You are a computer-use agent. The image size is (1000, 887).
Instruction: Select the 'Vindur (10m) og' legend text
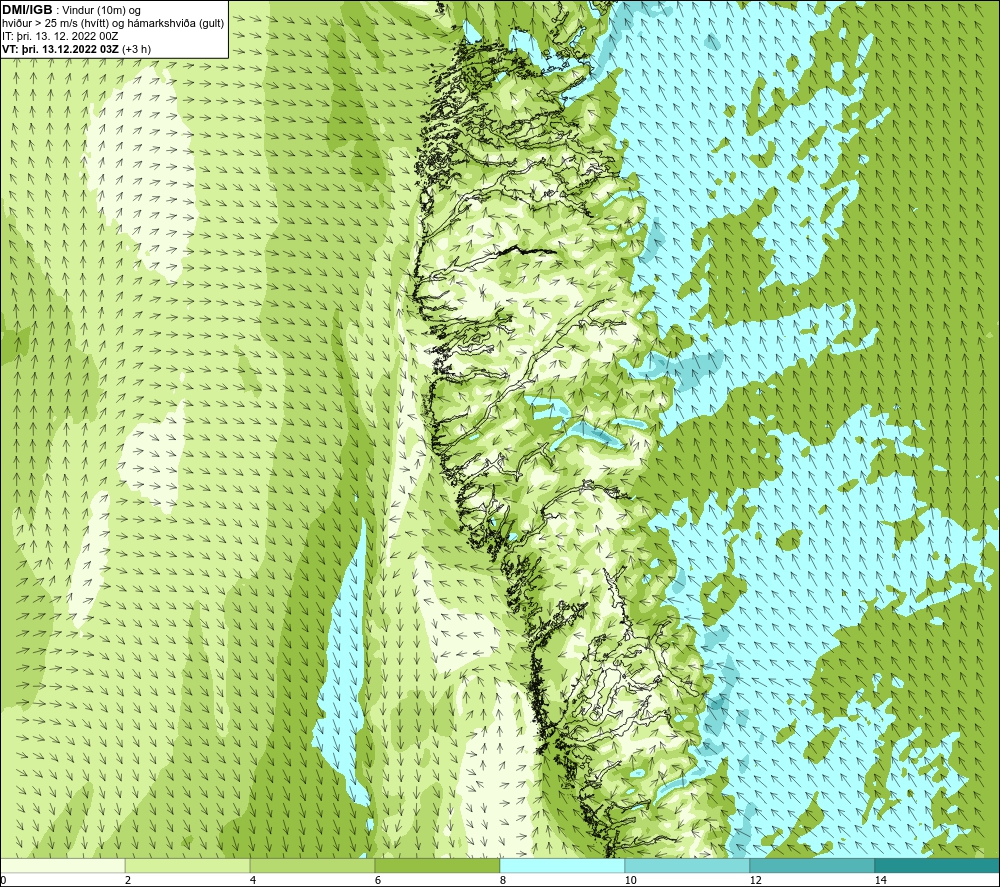[102, 11]
